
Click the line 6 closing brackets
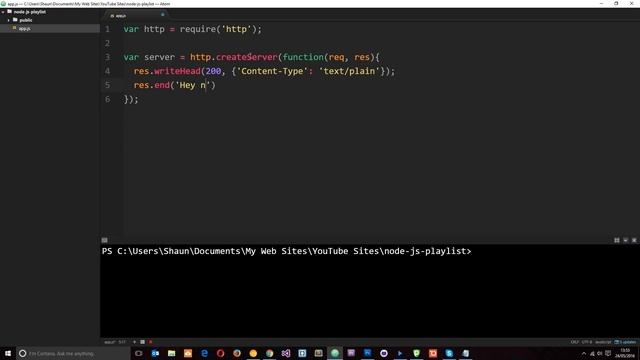click(x=131, y=99)
